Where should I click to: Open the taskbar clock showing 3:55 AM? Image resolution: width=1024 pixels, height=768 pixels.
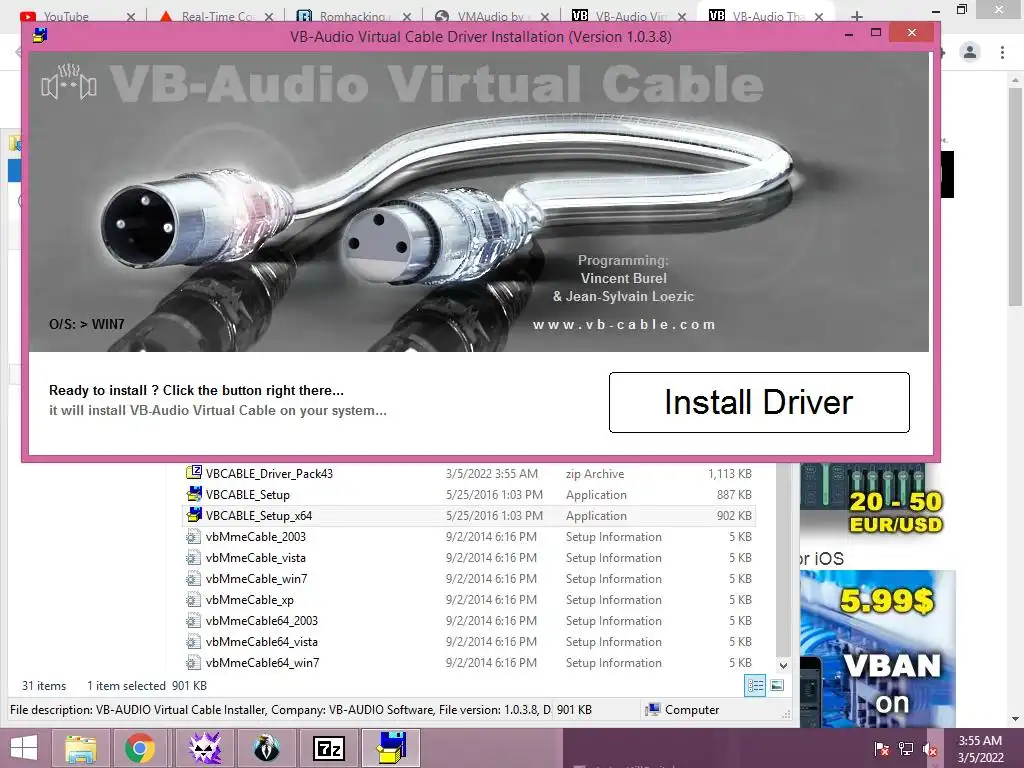980,749
